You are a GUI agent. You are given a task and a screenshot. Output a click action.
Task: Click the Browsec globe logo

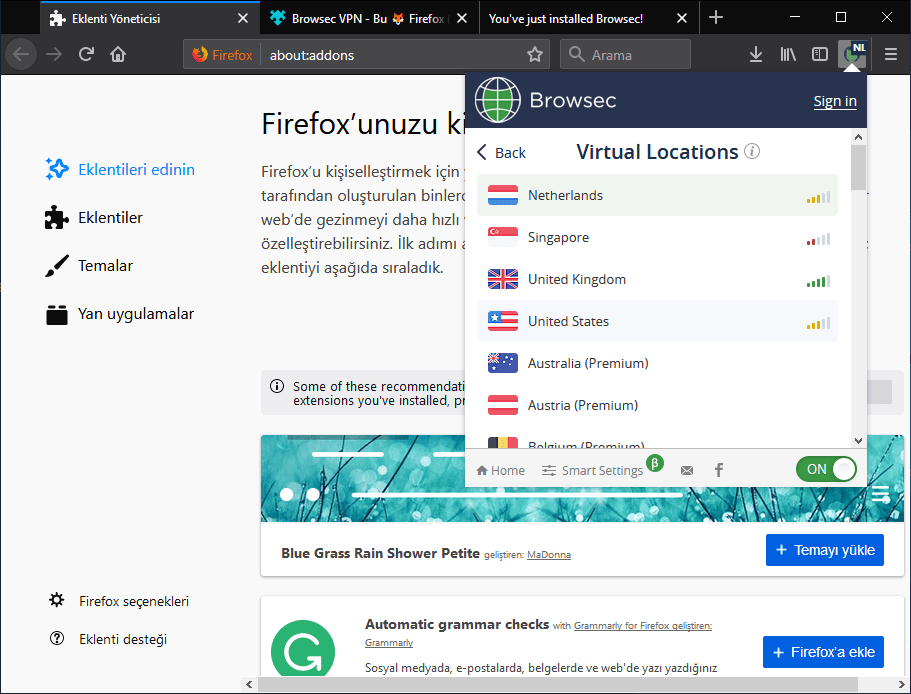pos(497,100)
